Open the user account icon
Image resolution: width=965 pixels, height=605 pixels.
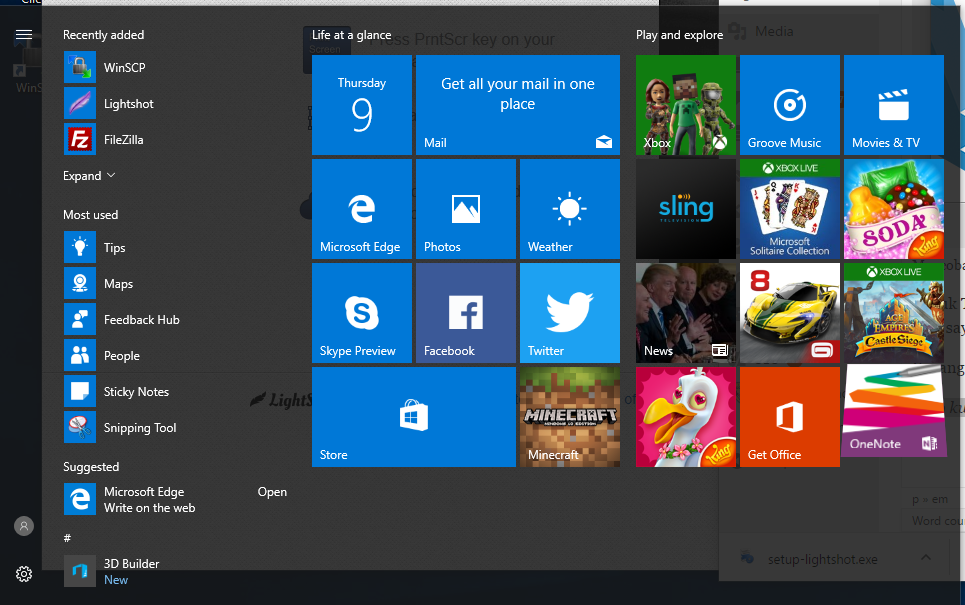tap(23, 526)
